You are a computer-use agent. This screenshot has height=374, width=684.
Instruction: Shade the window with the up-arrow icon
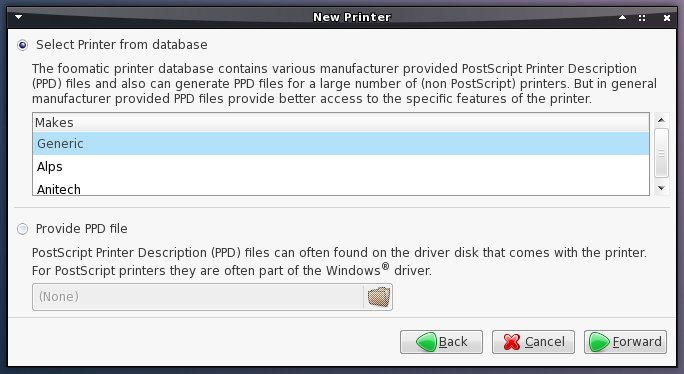(622, 17)
